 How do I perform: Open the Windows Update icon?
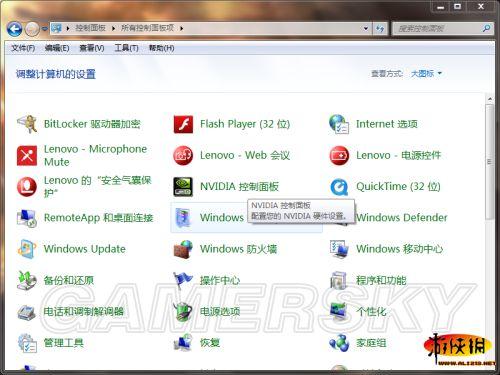[27, 249]
